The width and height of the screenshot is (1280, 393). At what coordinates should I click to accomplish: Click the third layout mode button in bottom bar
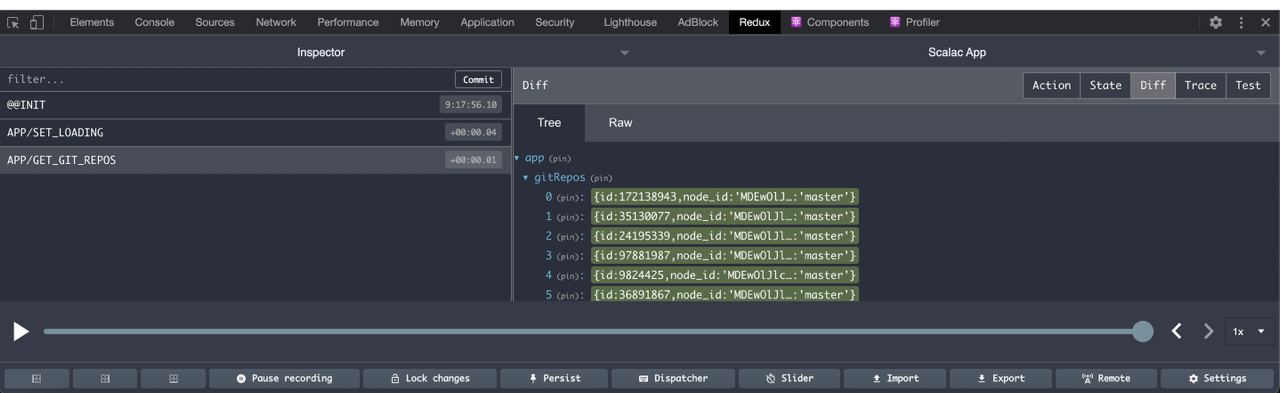[x=173, y=378]
